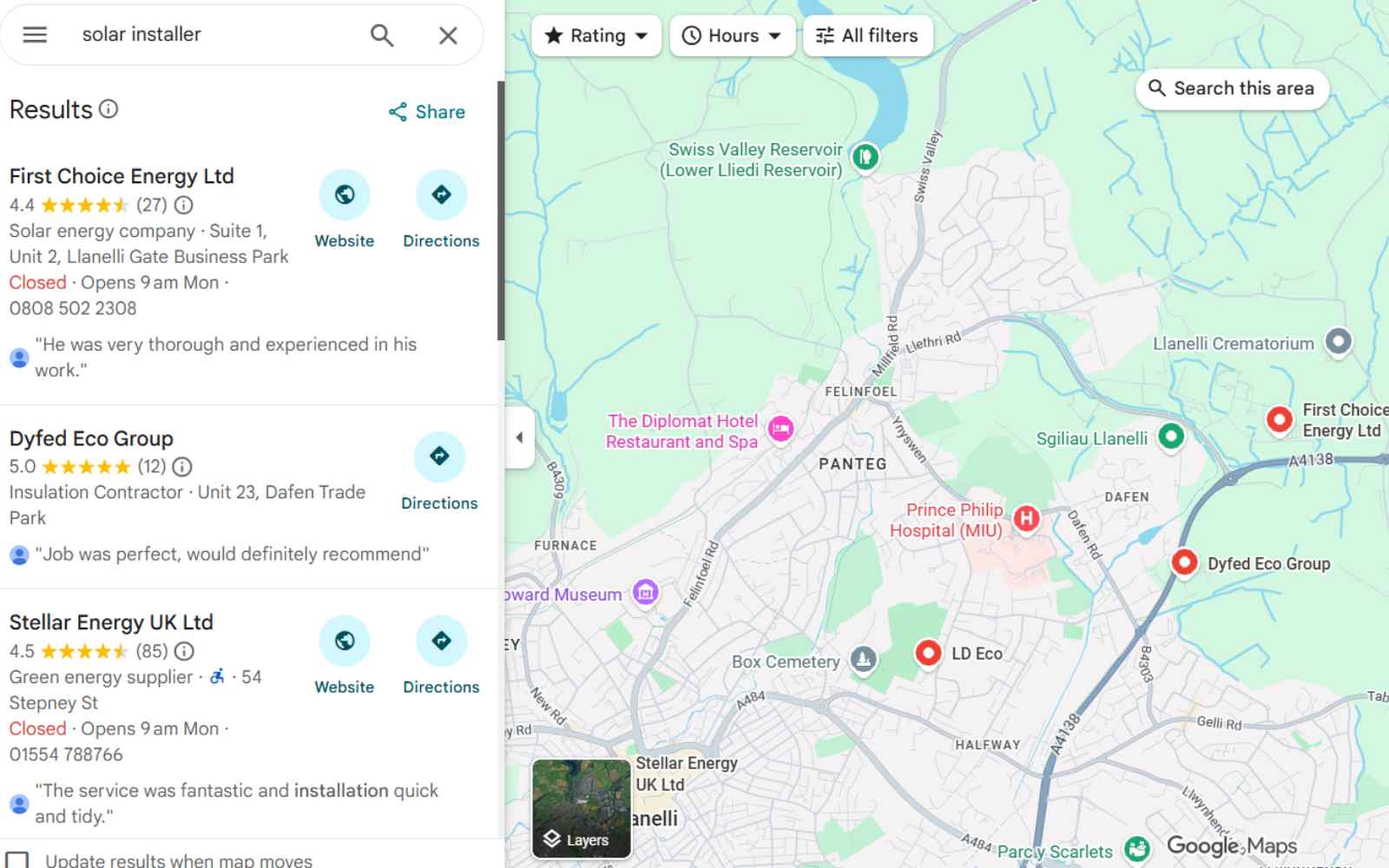Open the hamburger menu
1389x868 pixels.
point(34,35)
